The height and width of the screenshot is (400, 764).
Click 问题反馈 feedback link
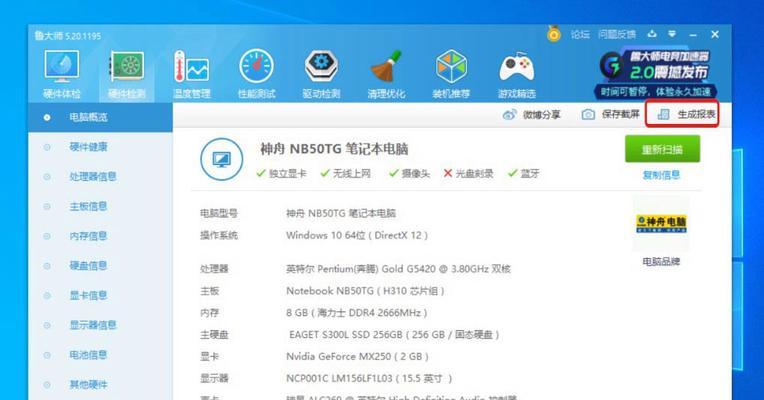coord(617,34)
